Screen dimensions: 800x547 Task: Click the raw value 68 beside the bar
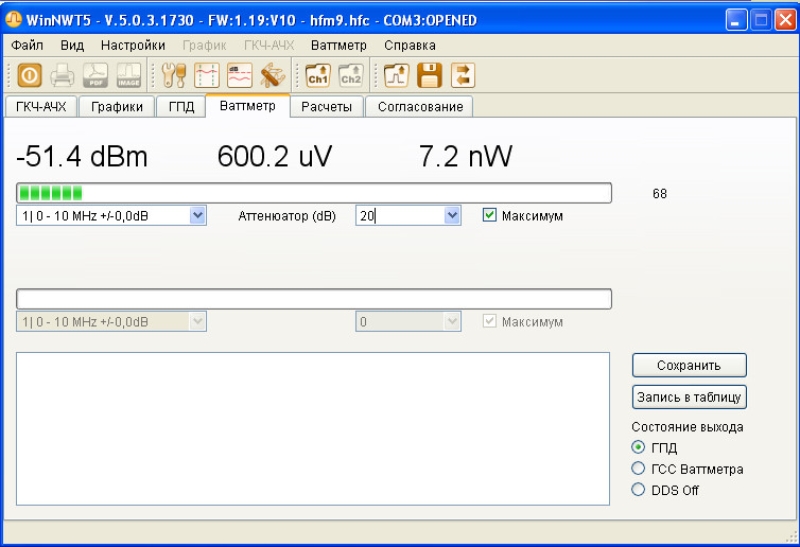click(659, 193)
